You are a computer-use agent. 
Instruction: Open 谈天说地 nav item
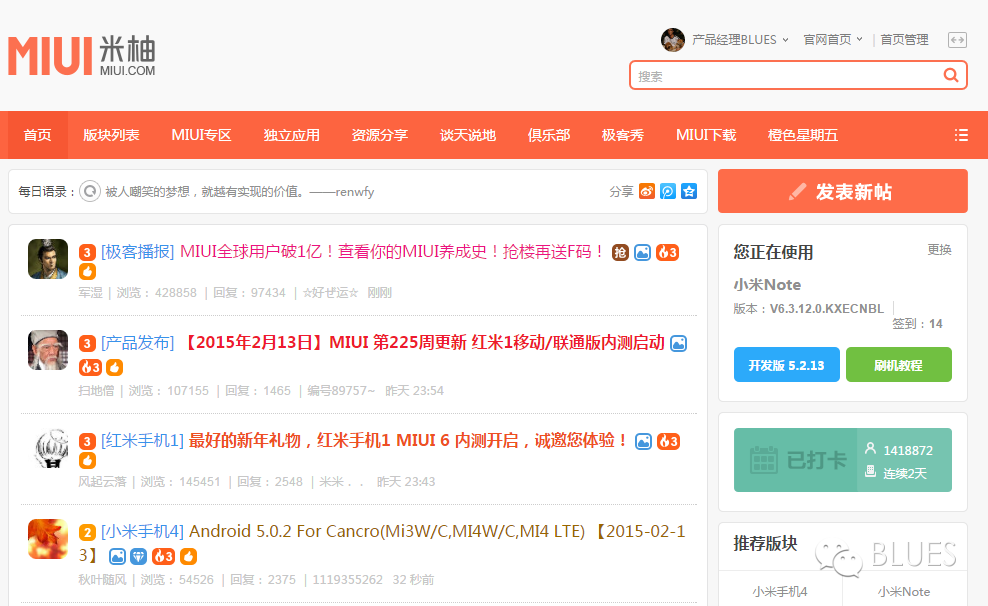[x=468, y=135]
